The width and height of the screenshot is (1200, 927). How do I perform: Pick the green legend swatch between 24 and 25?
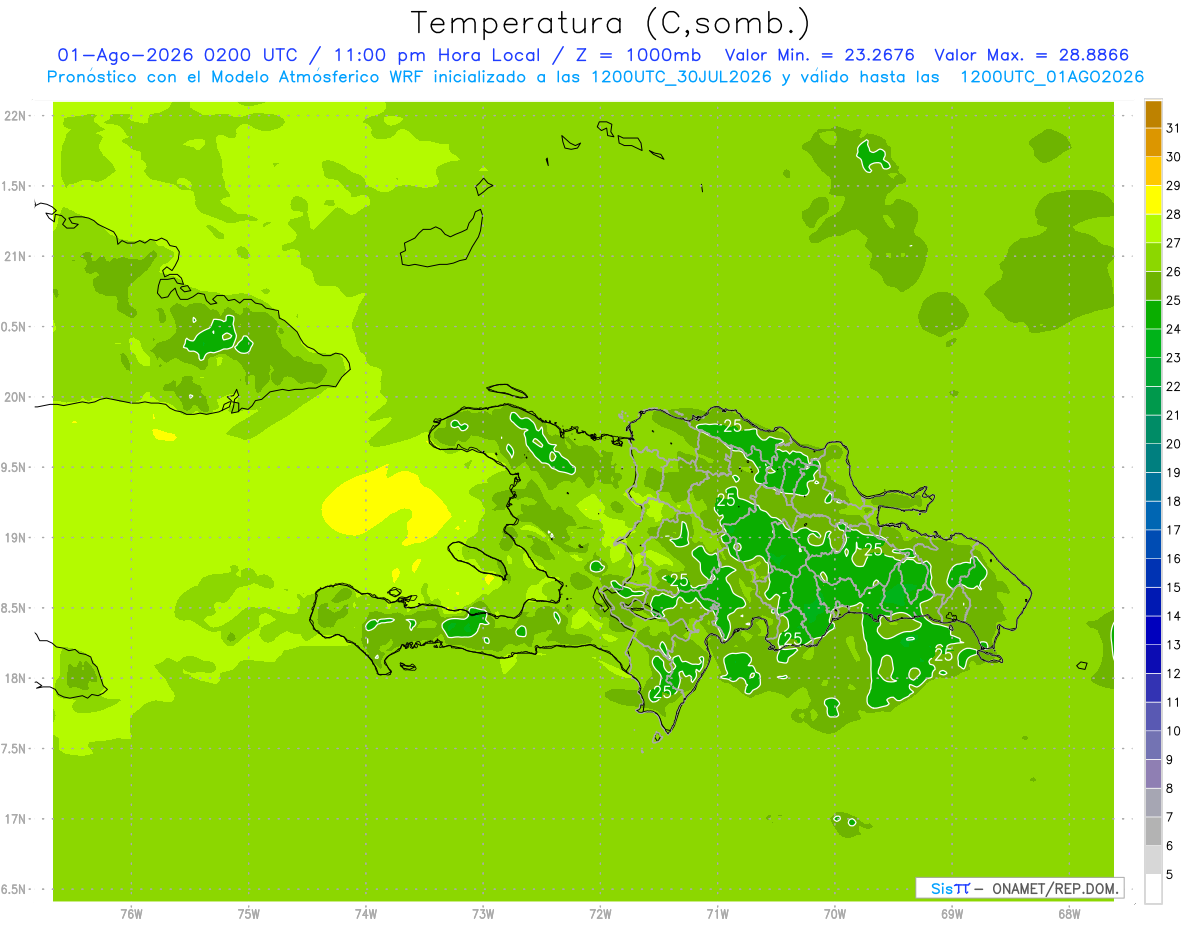[x=1153, y=315]
